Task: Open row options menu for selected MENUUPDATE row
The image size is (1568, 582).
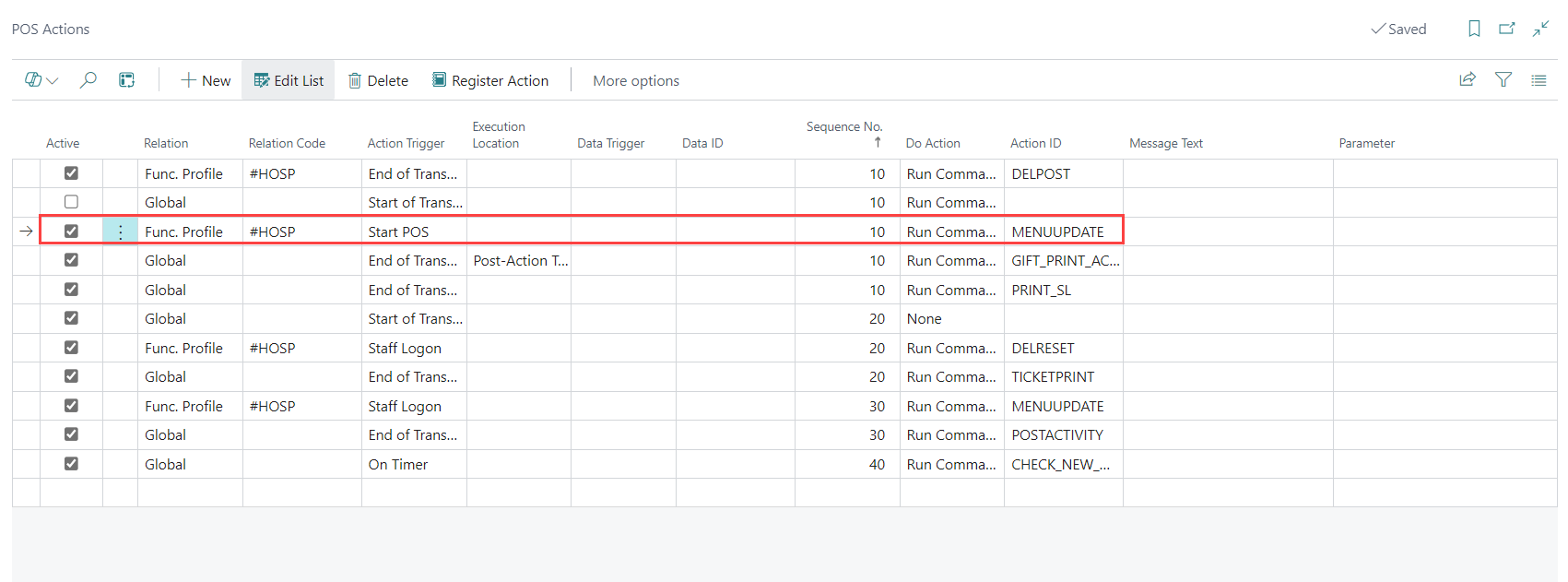Action: (x=120, y=232)
